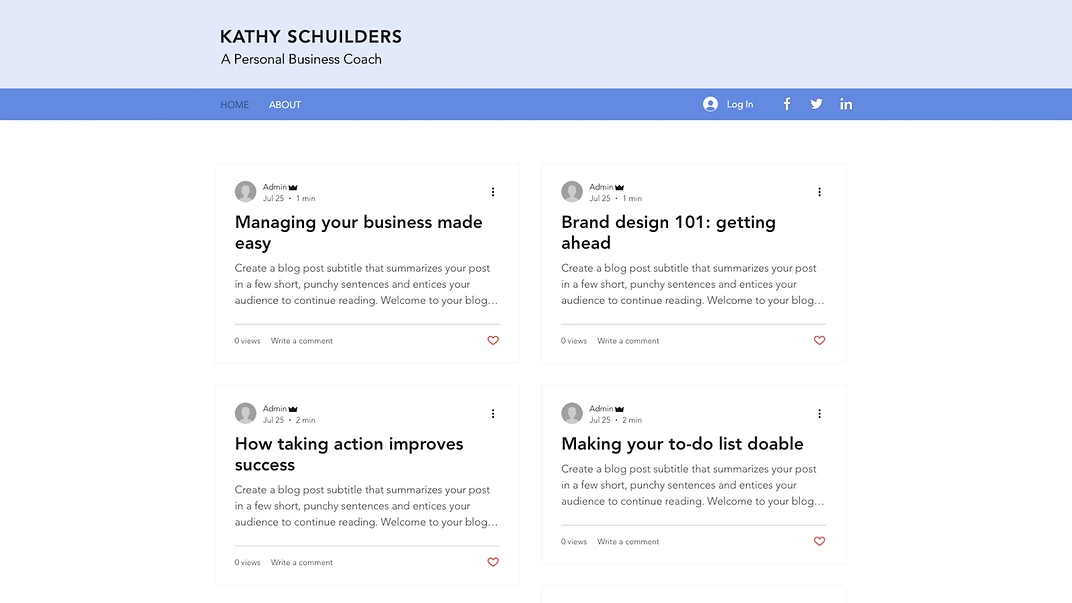Open more actions menu on 'Managing your business' post
Viewport: 1072px width, 603px height.
click(x=493, y=192)
